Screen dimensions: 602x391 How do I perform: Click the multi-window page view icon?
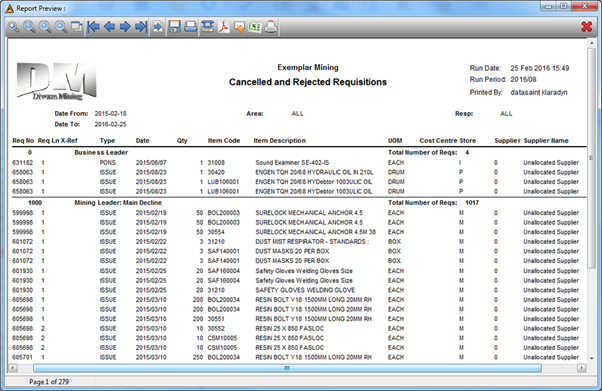pyautogui.click(x=77, y=27)
